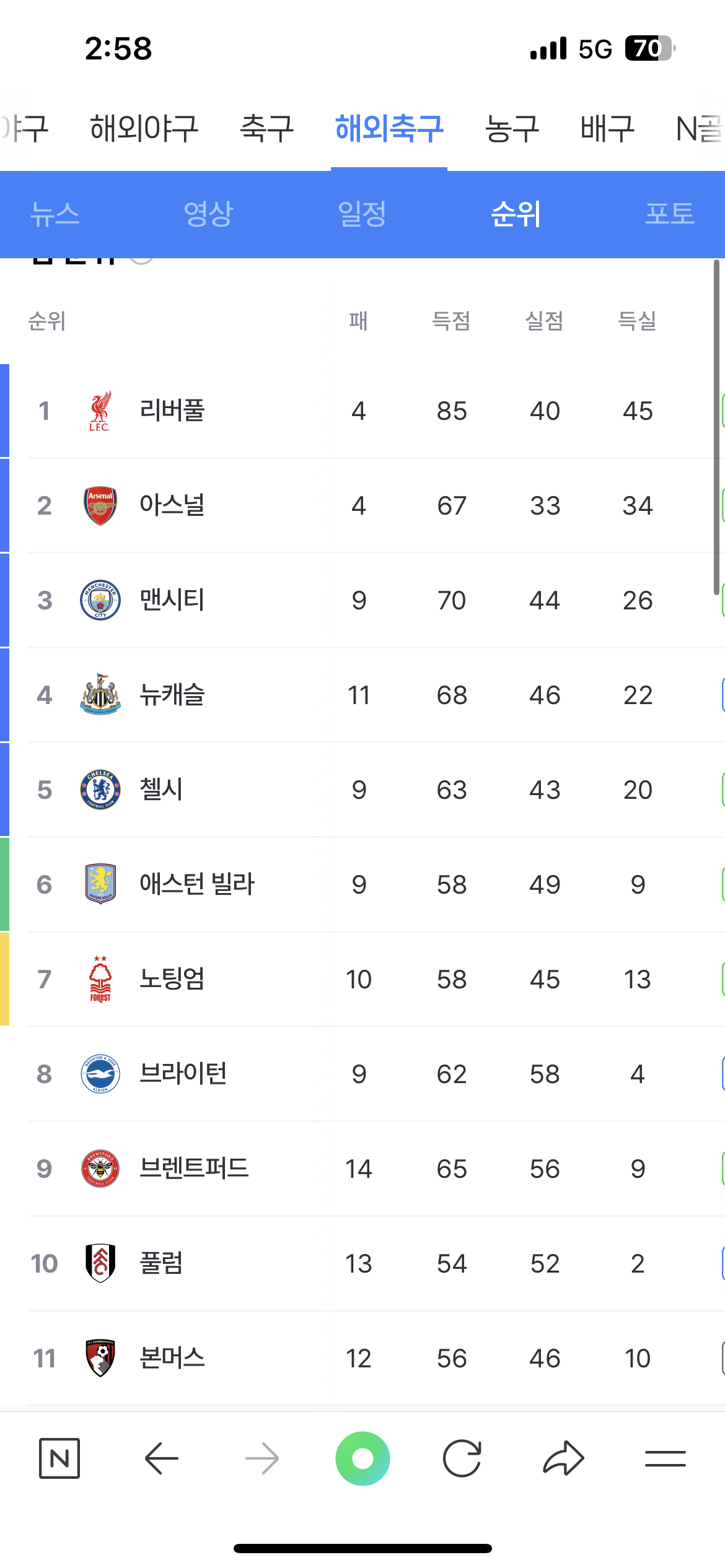The image size is (725, 1568).
Task: Open the 브렌트퍼드 team link
Action: pos(194,1169)
